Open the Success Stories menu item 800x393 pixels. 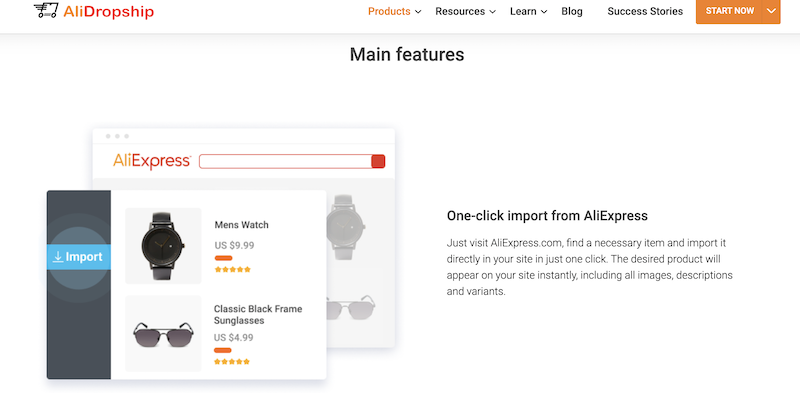(645, 11)
